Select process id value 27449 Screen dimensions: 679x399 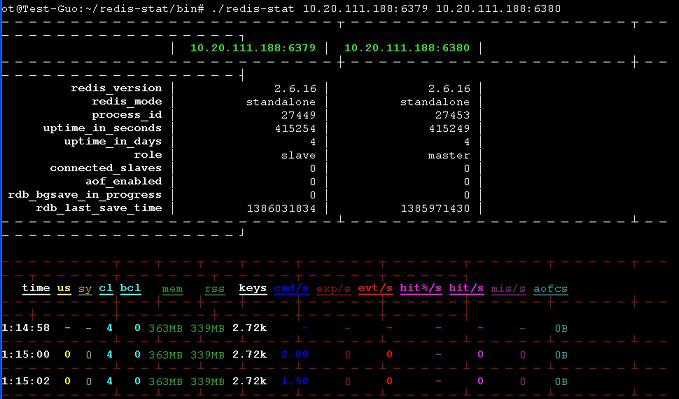coord(298,115)
